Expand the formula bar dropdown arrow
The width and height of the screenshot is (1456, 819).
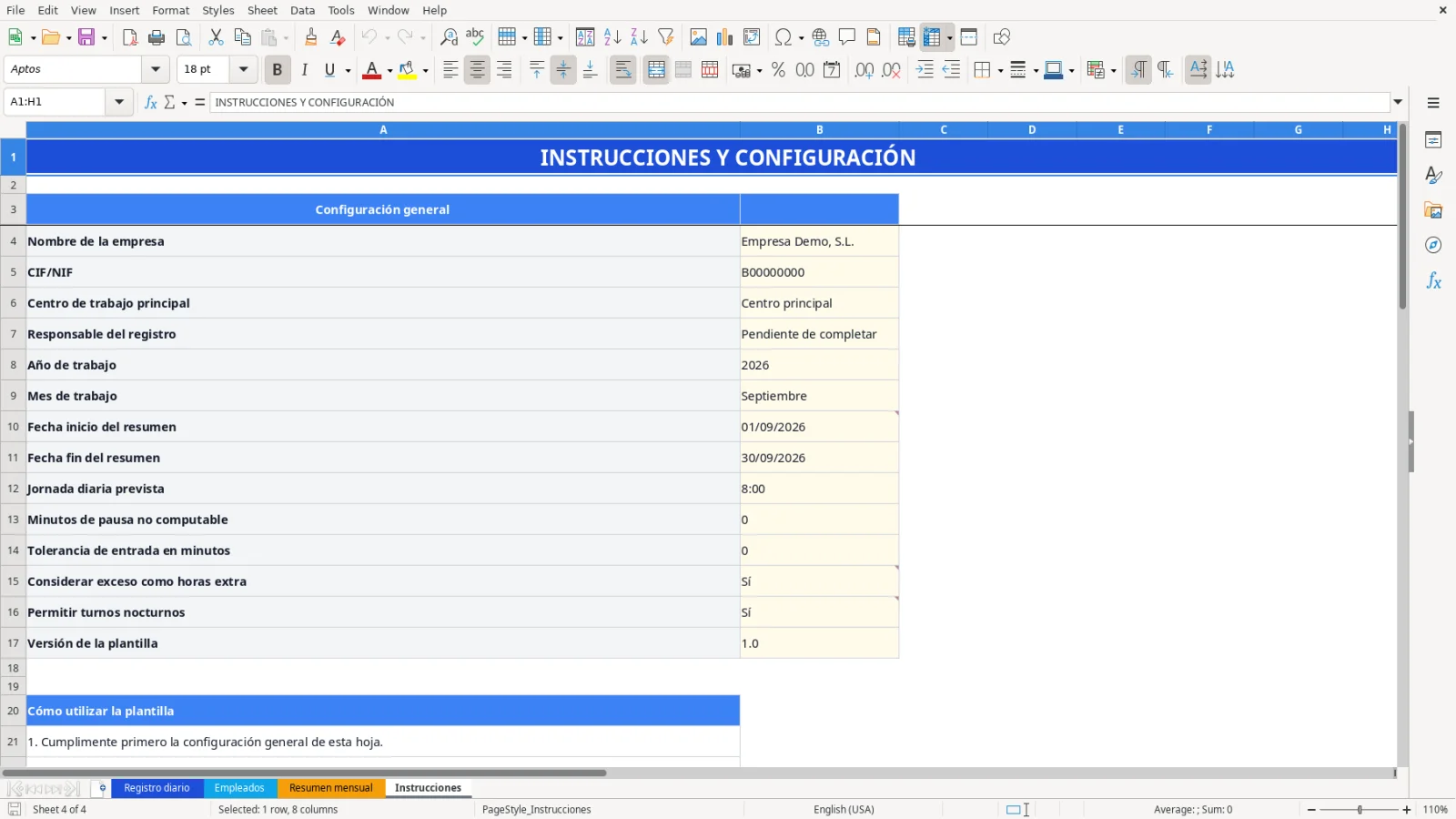point(1398,102)
